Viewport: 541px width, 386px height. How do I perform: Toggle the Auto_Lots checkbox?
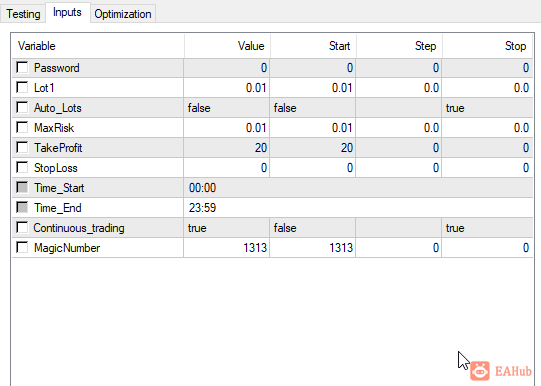(x=22, y=108)
